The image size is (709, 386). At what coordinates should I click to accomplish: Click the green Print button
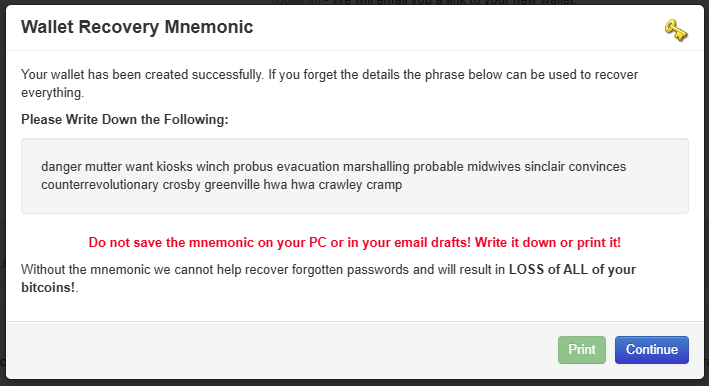coord(581,349)
